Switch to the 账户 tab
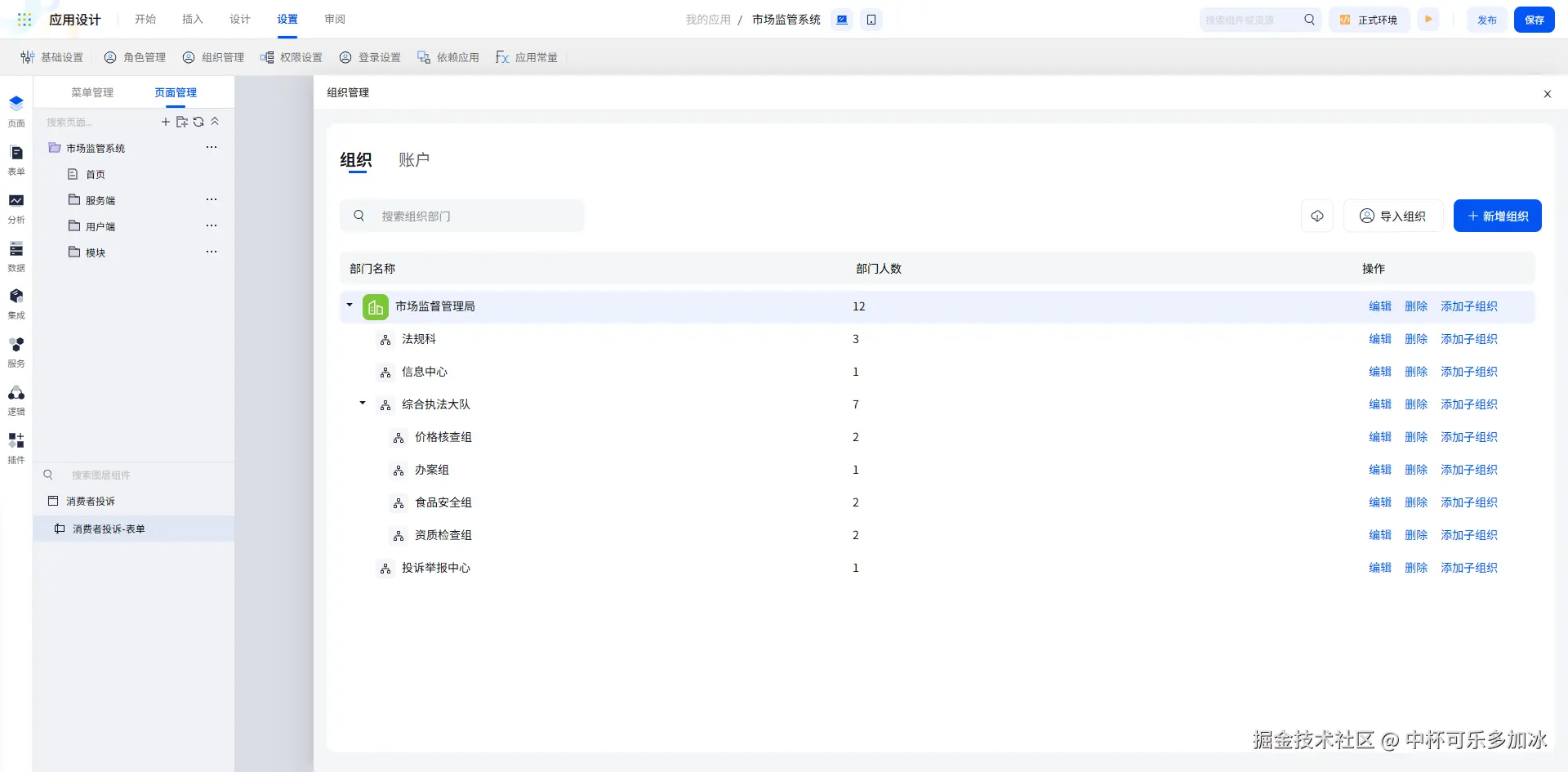Image resolution: width=1568 pixels, height=772 pixels. (414, 160)
